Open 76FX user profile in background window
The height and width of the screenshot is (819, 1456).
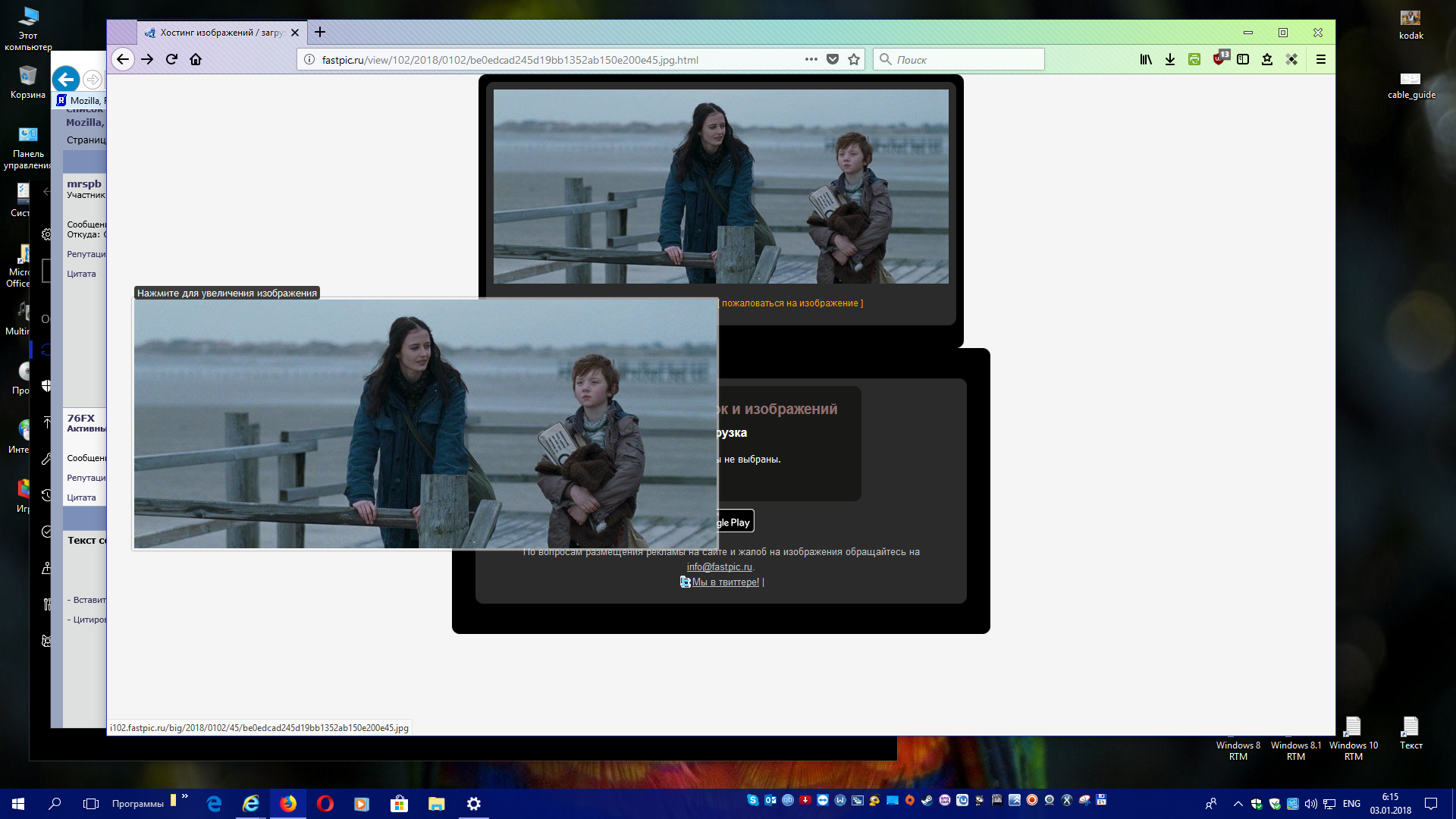coord(81,418)
